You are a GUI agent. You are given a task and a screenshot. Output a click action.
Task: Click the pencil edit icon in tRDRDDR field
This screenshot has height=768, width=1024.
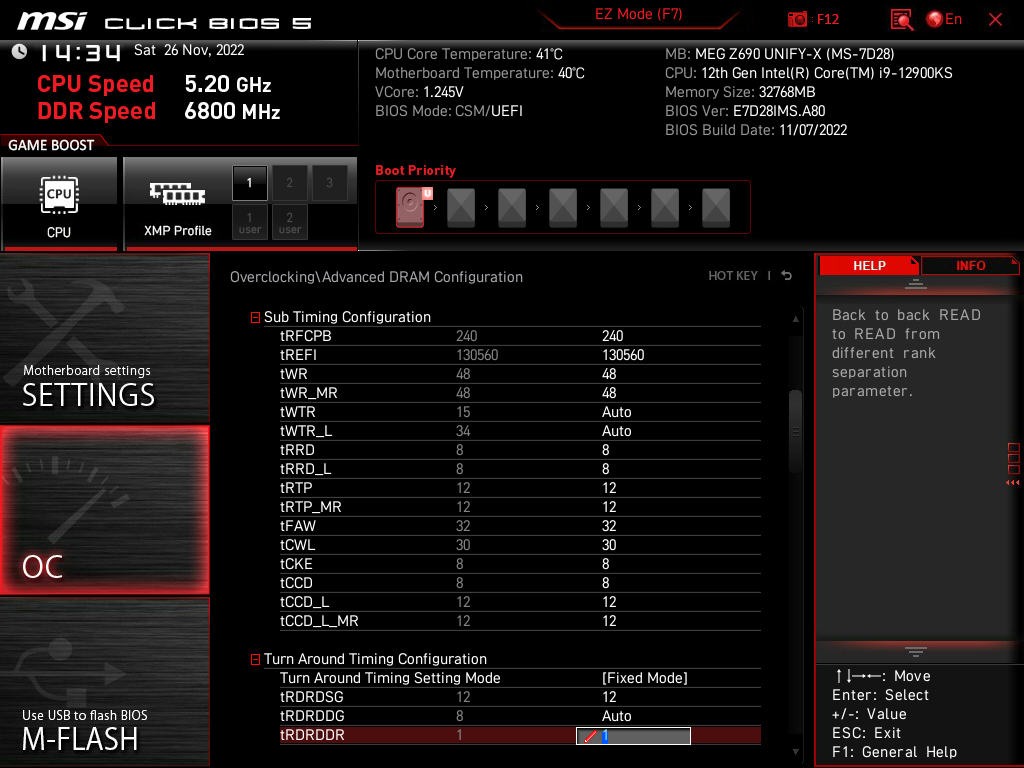click(x=590, y=736)
